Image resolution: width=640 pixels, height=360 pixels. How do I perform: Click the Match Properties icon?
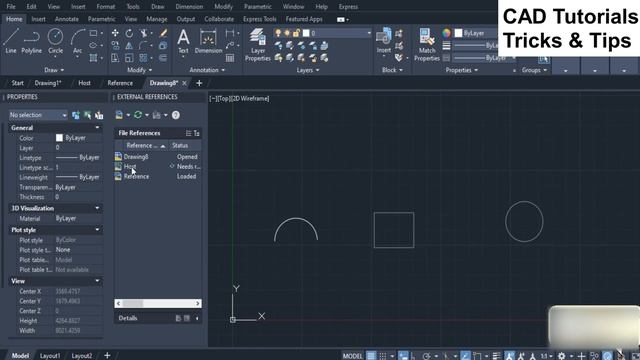click(x=427, y=44)
